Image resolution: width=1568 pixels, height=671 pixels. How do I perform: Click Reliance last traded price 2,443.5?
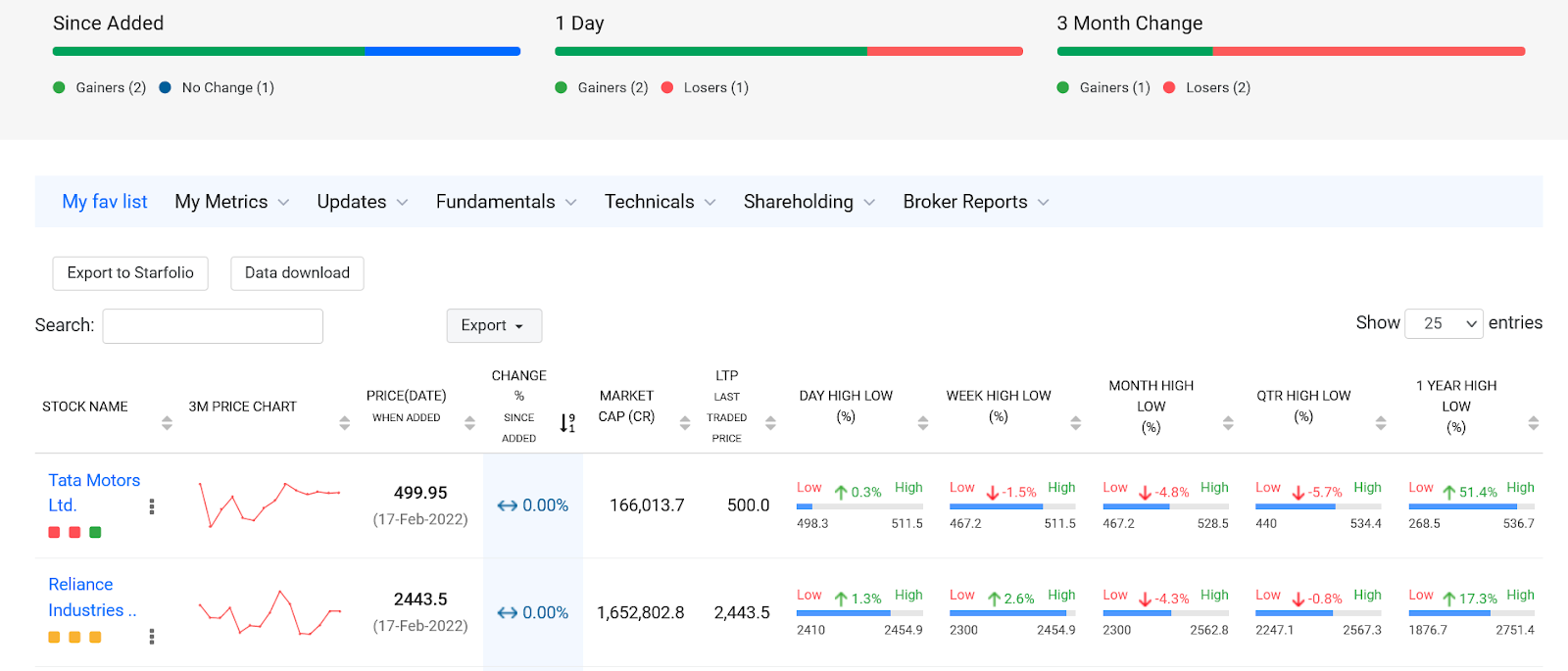(x=742, y=612)
